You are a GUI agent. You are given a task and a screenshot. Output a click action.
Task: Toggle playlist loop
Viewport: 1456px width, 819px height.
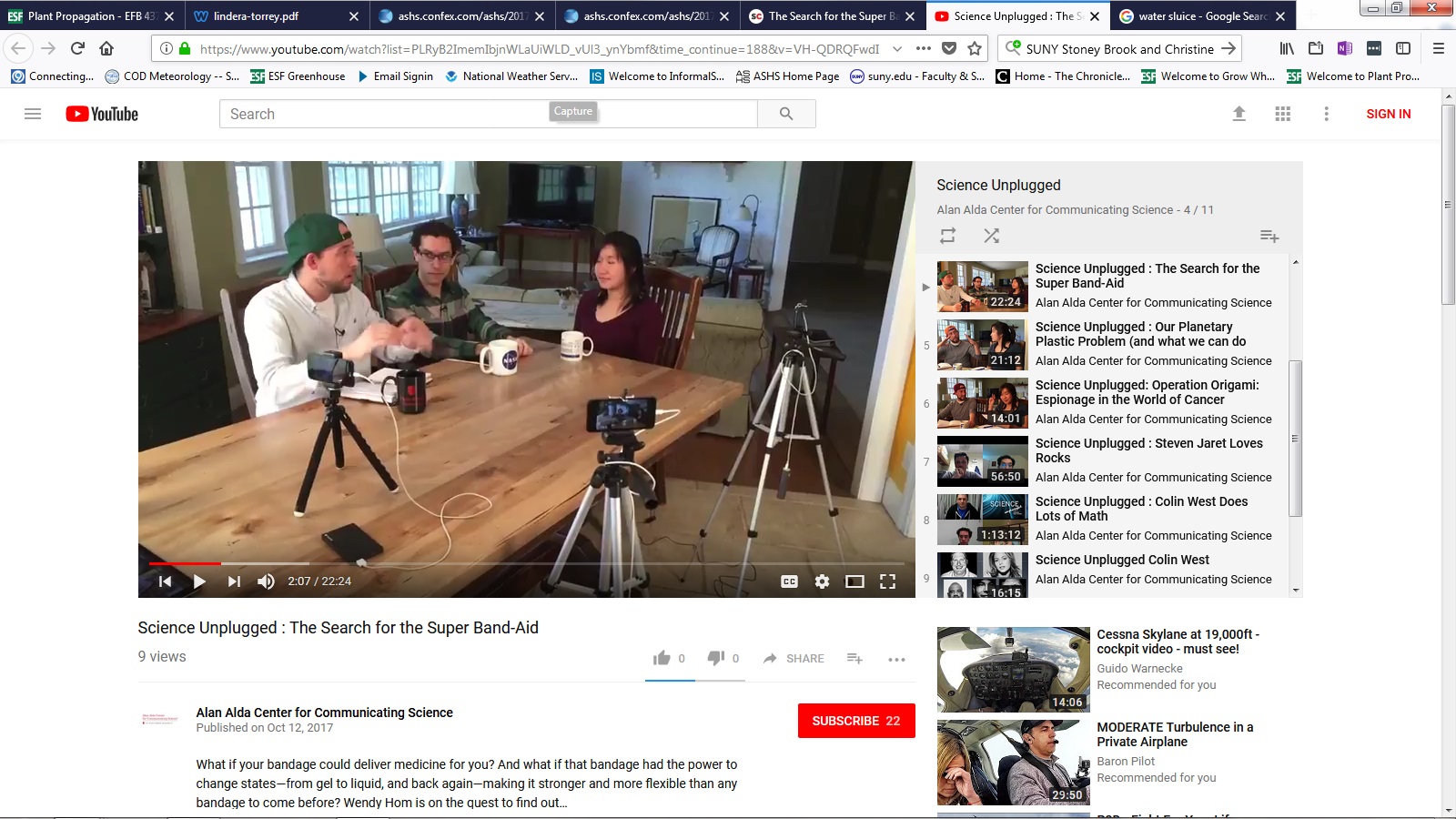point(947,236)
